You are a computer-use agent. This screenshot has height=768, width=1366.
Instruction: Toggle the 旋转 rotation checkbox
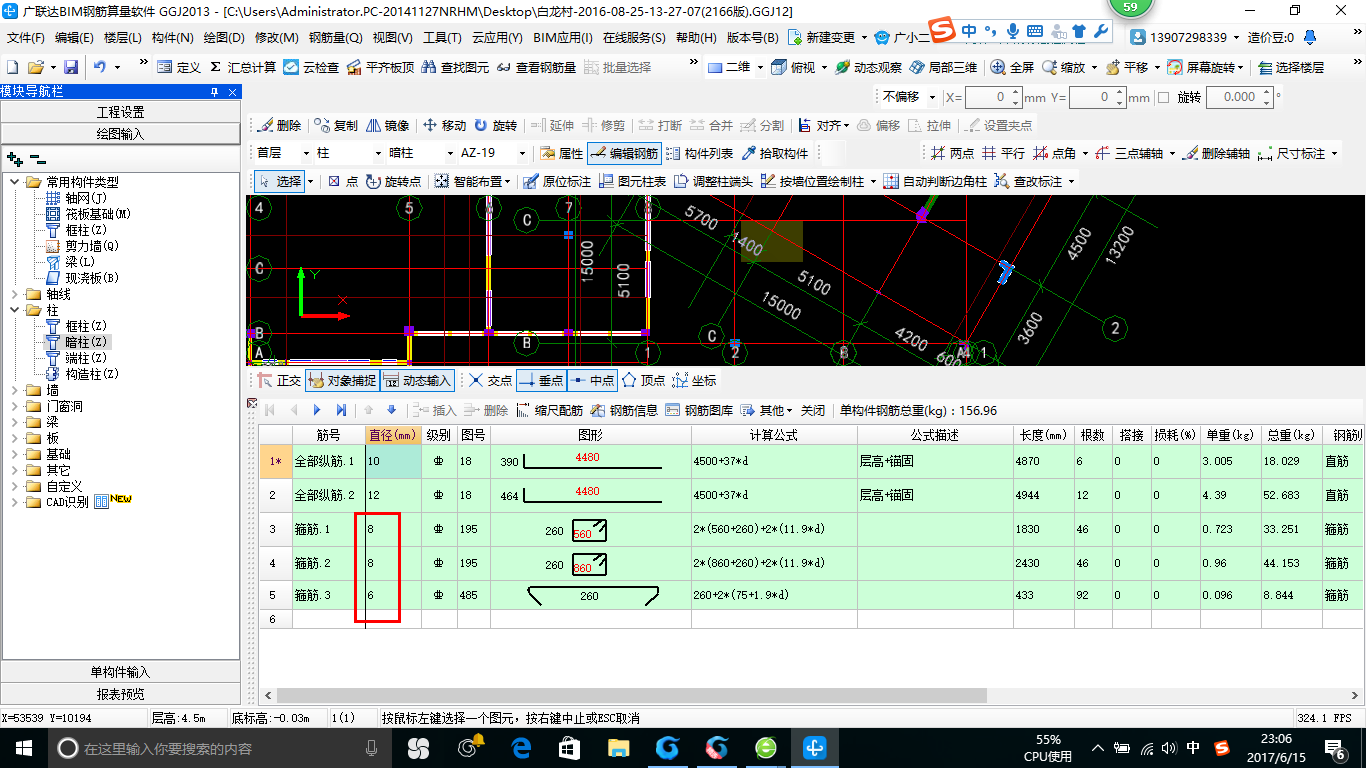pyautogui.click(x=1163, y=98)
